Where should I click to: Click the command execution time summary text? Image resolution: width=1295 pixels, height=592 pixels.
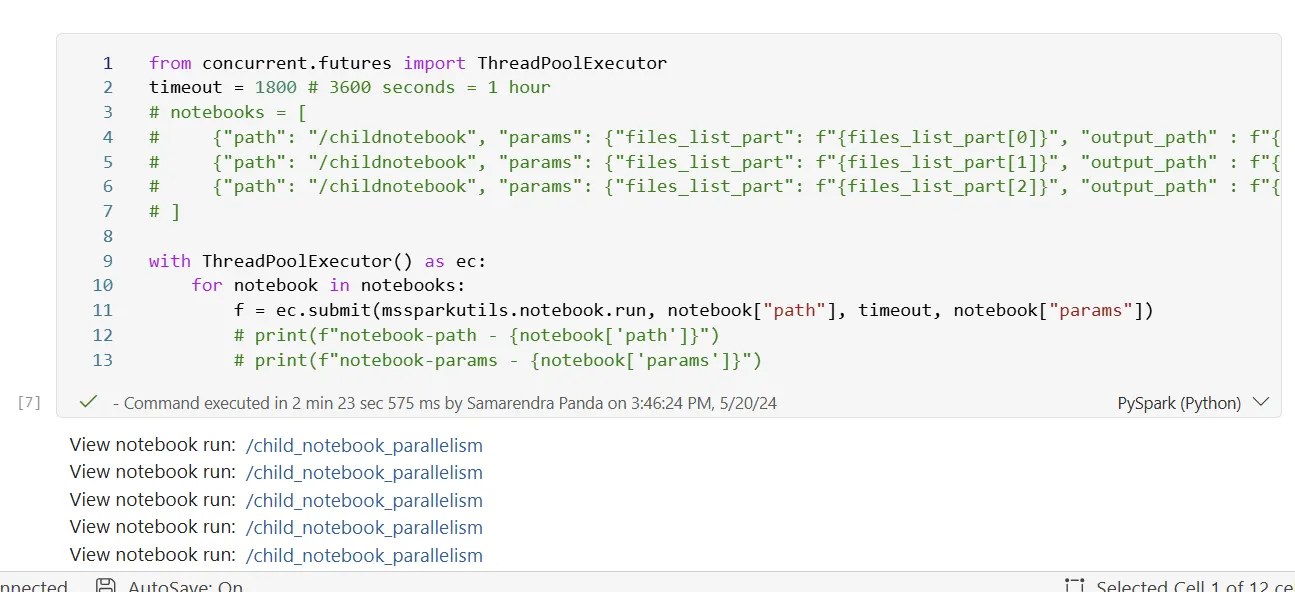click(x=445, y=402)
